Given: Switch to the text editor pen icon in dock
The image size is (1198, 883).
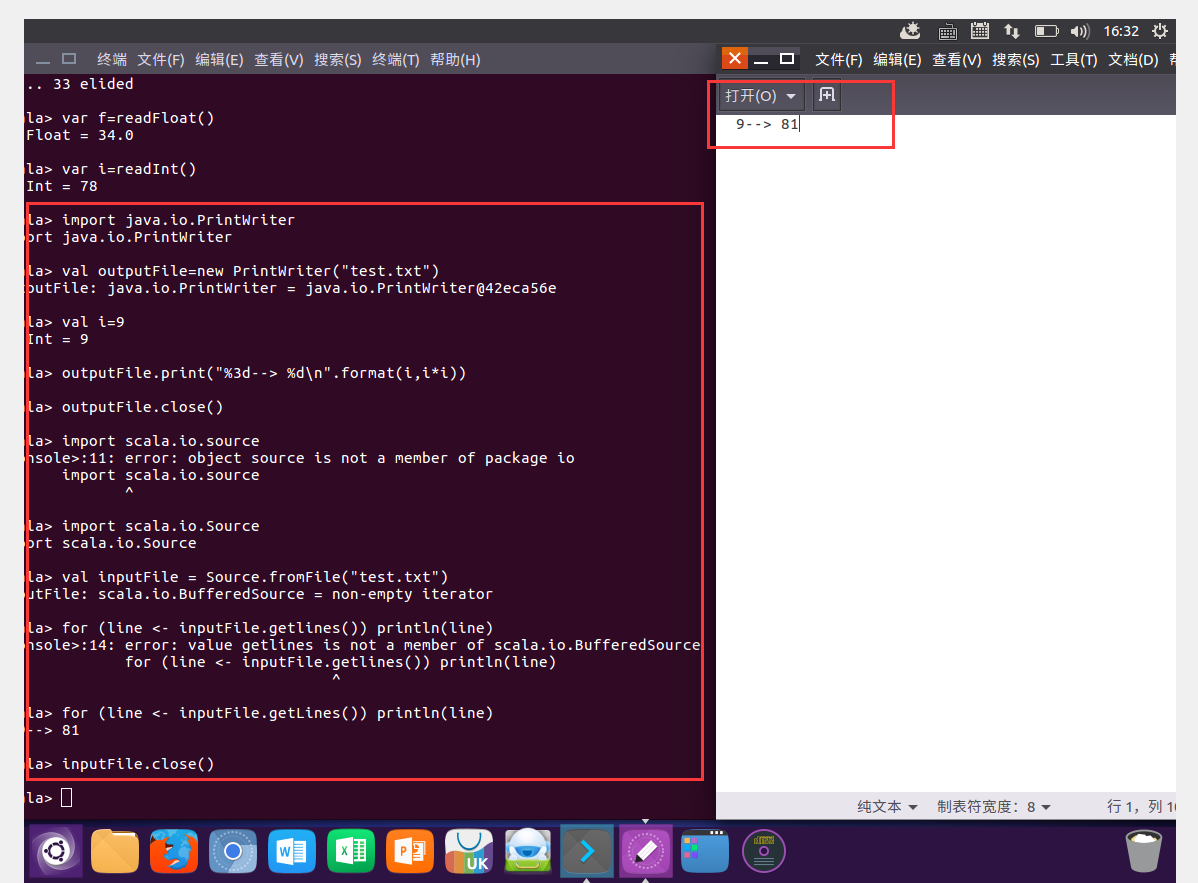Looking at the screenshot, I should pyautogui.click(x=646, y=851).
